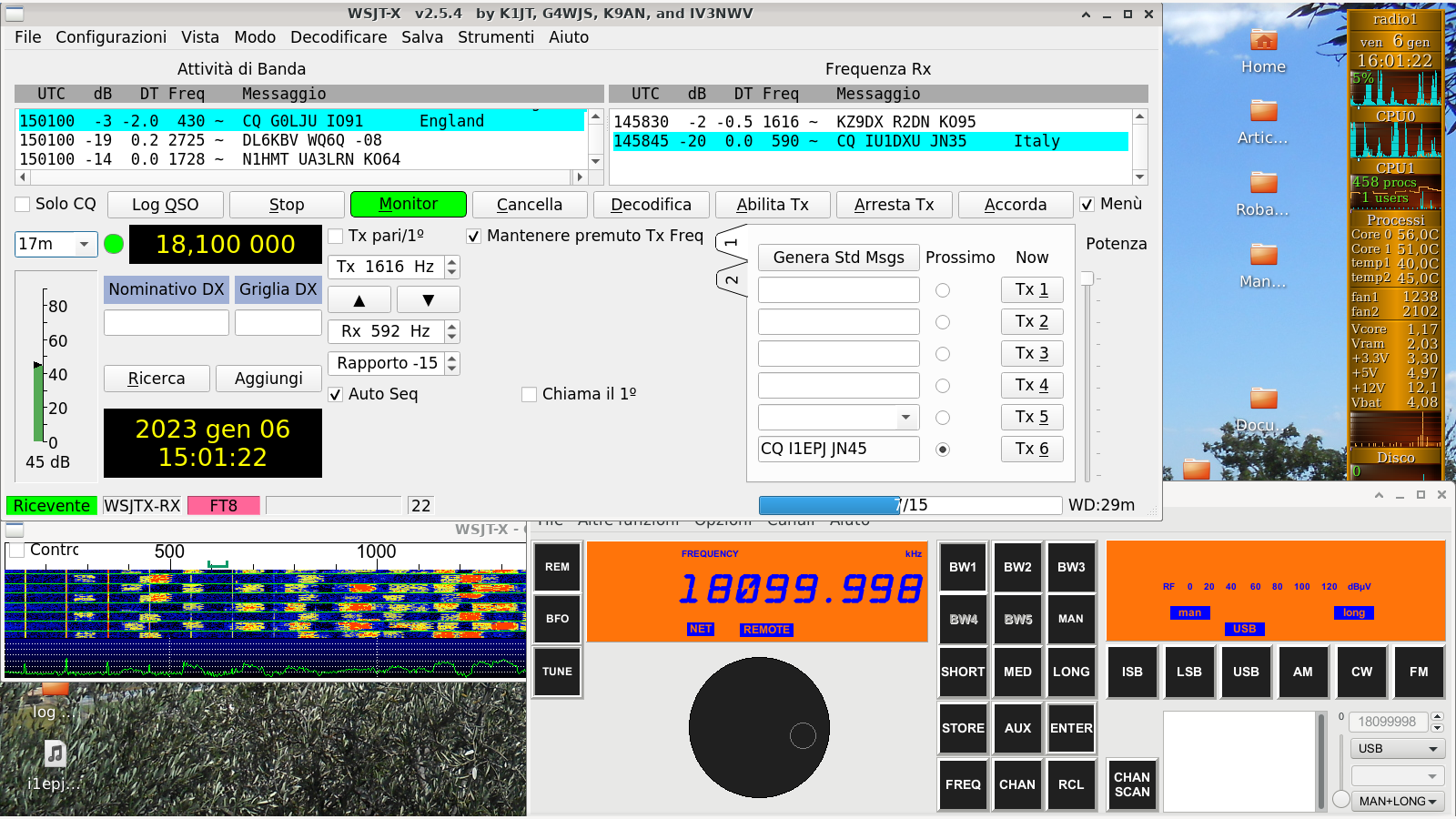Select the Prossimo radio button for Tx 6
Viewport: 1456px width, 819px height.
pyautogui.click(x=943, y=450)
